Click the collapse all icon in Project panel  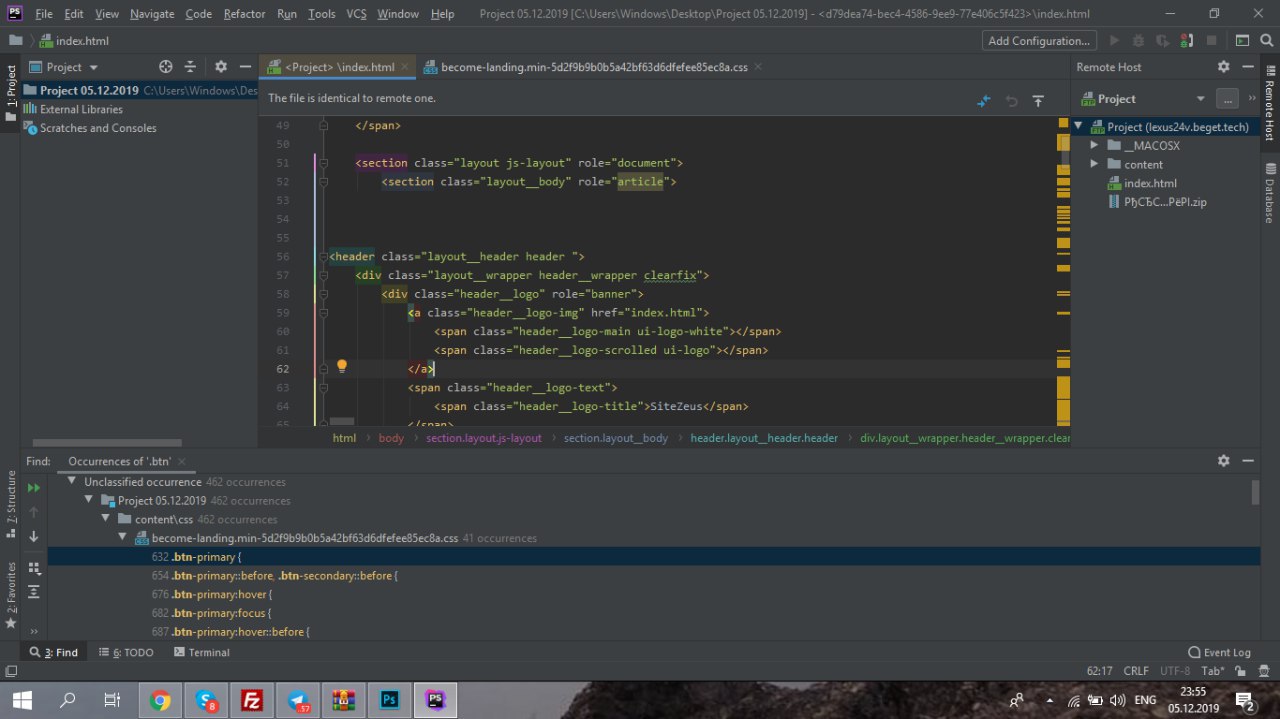coord(190,67)
